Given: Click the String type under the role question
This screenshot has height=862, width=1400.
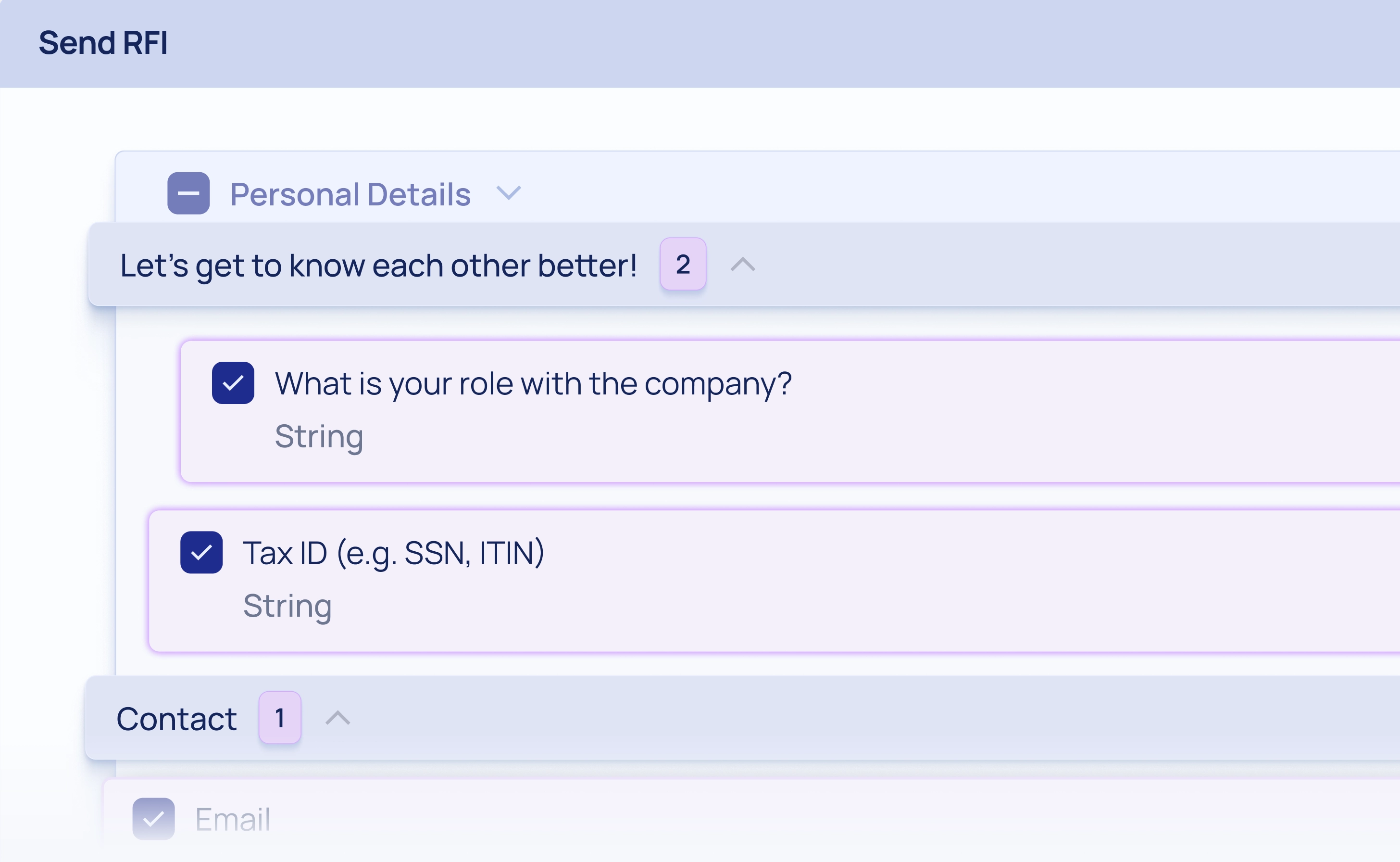Looking at the screenshot, I should tap(319, 437).
